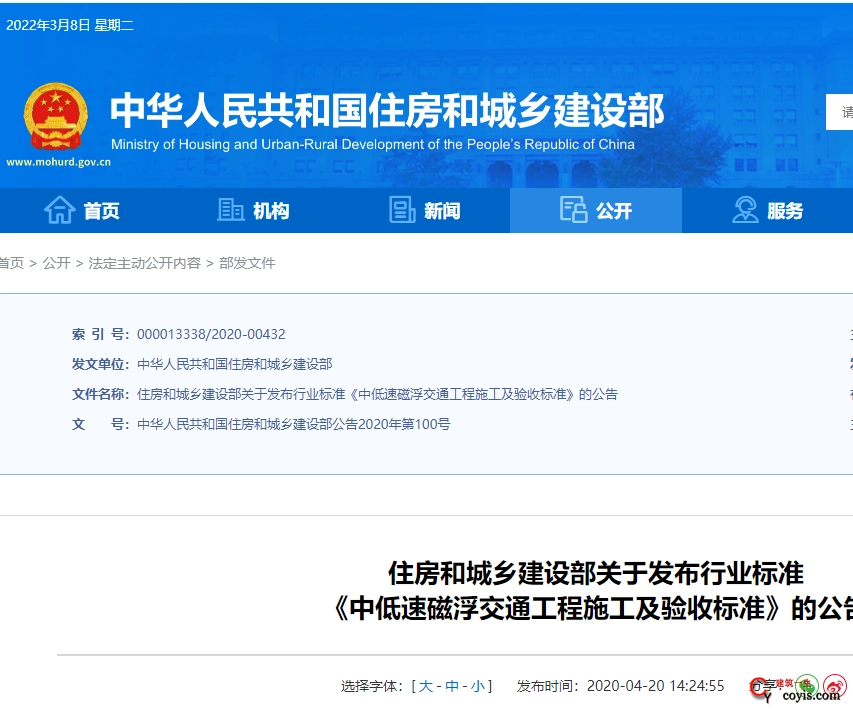
Task: Open the 新闻 navigation tab
Action: pyautogui.click(x=425, y=211)
